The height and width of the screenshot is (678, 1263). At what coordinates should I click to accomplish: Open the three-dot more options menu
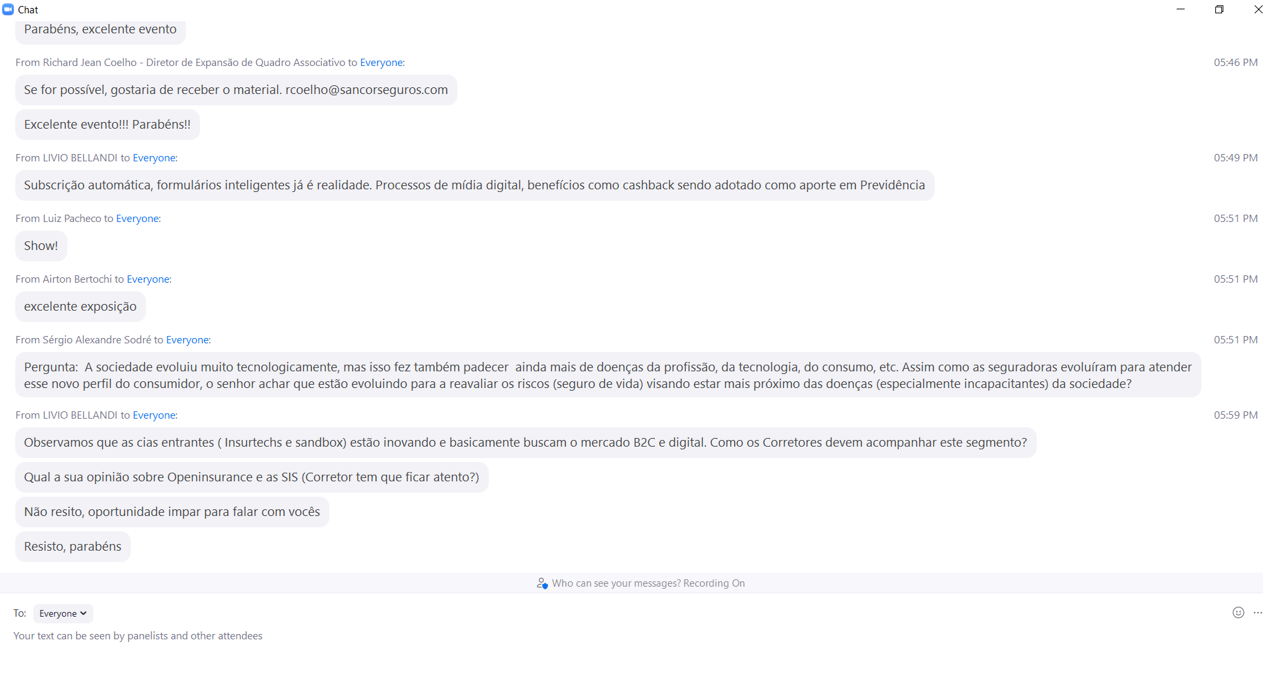[x=1258, y=613]
